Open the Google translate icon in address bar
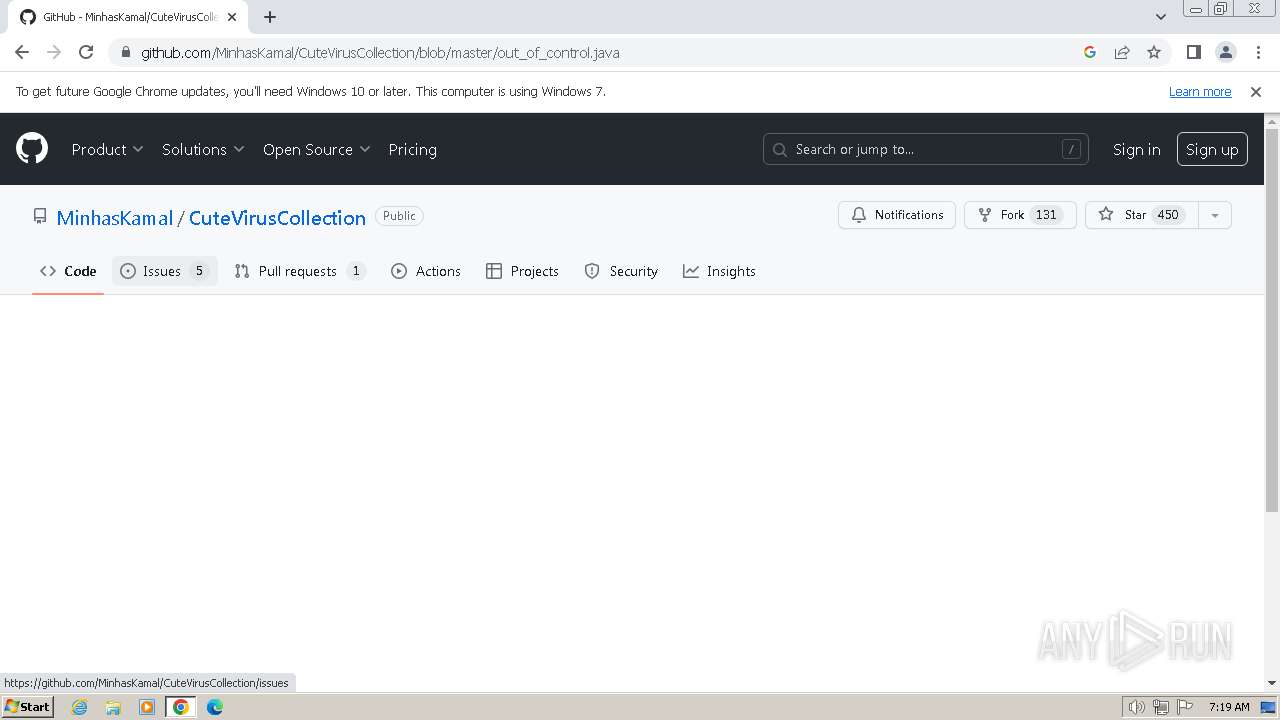Screen dimensions: 1280x720 [1090, 52]
